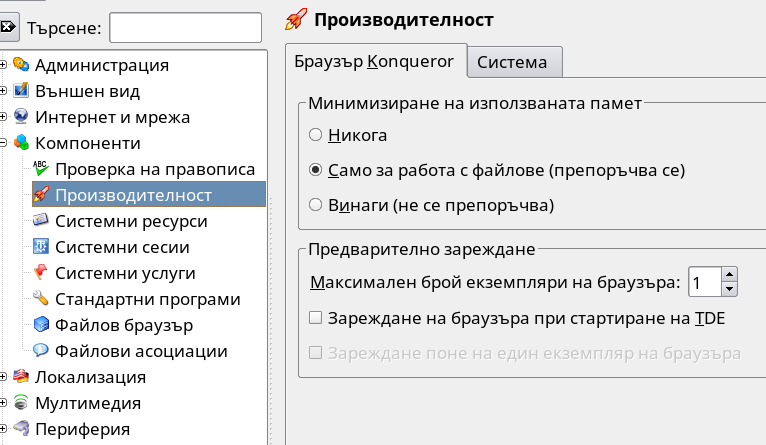Enable Зареждане на браузъра при стартиране checkbox
Screen dimensions: 766x445
(316, 318)
